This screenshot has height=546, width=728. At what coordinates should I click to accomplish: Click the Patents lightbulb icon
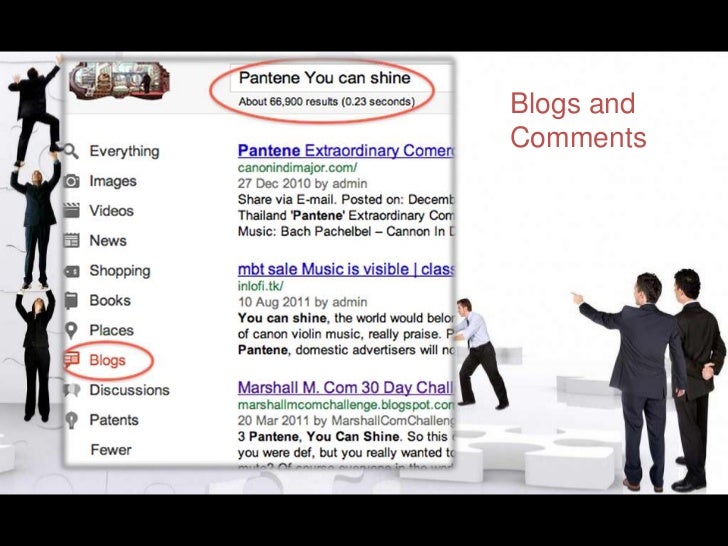click(x=71, y=420)
